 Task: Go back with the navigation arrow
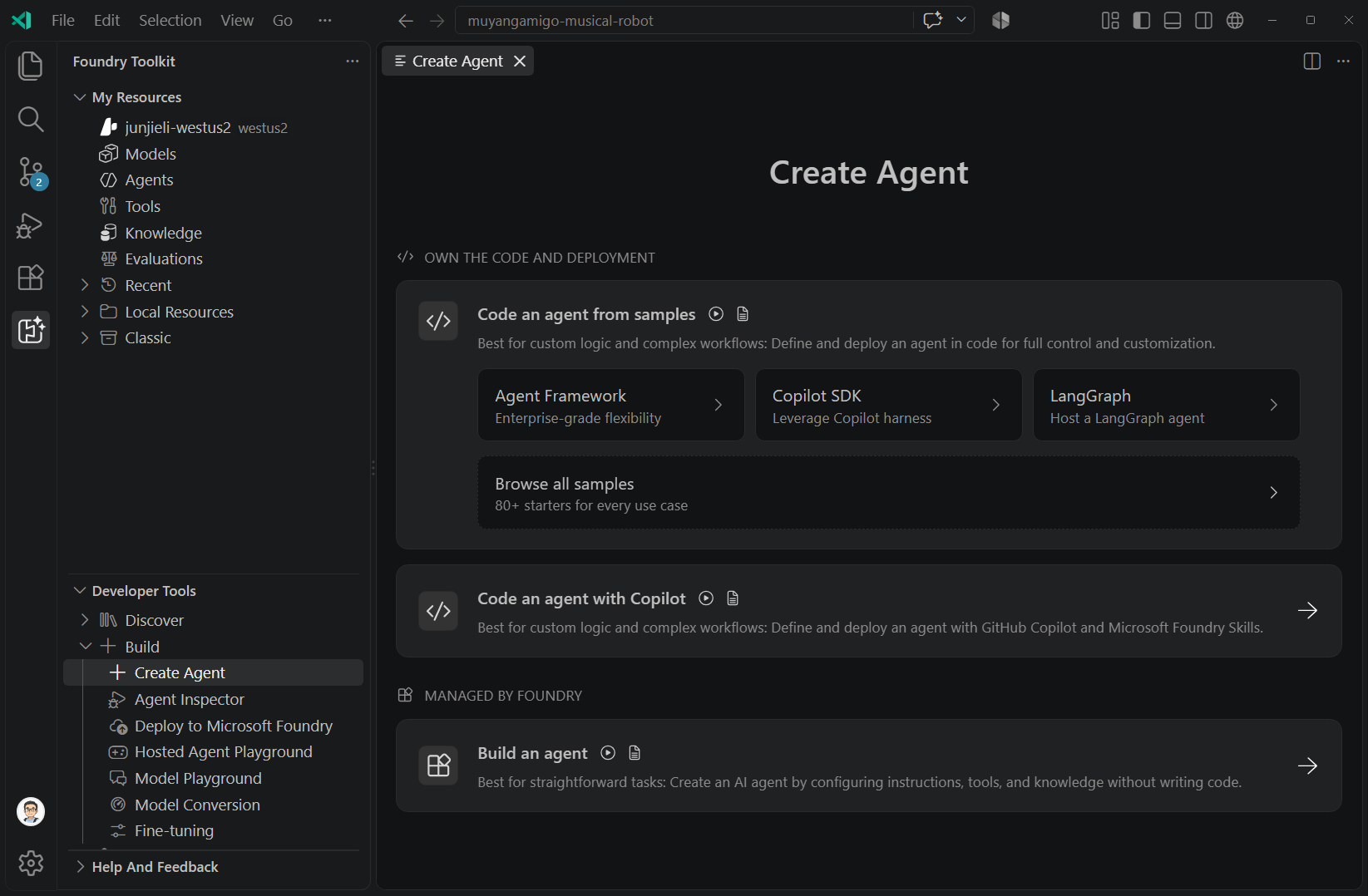coord(406,21)
